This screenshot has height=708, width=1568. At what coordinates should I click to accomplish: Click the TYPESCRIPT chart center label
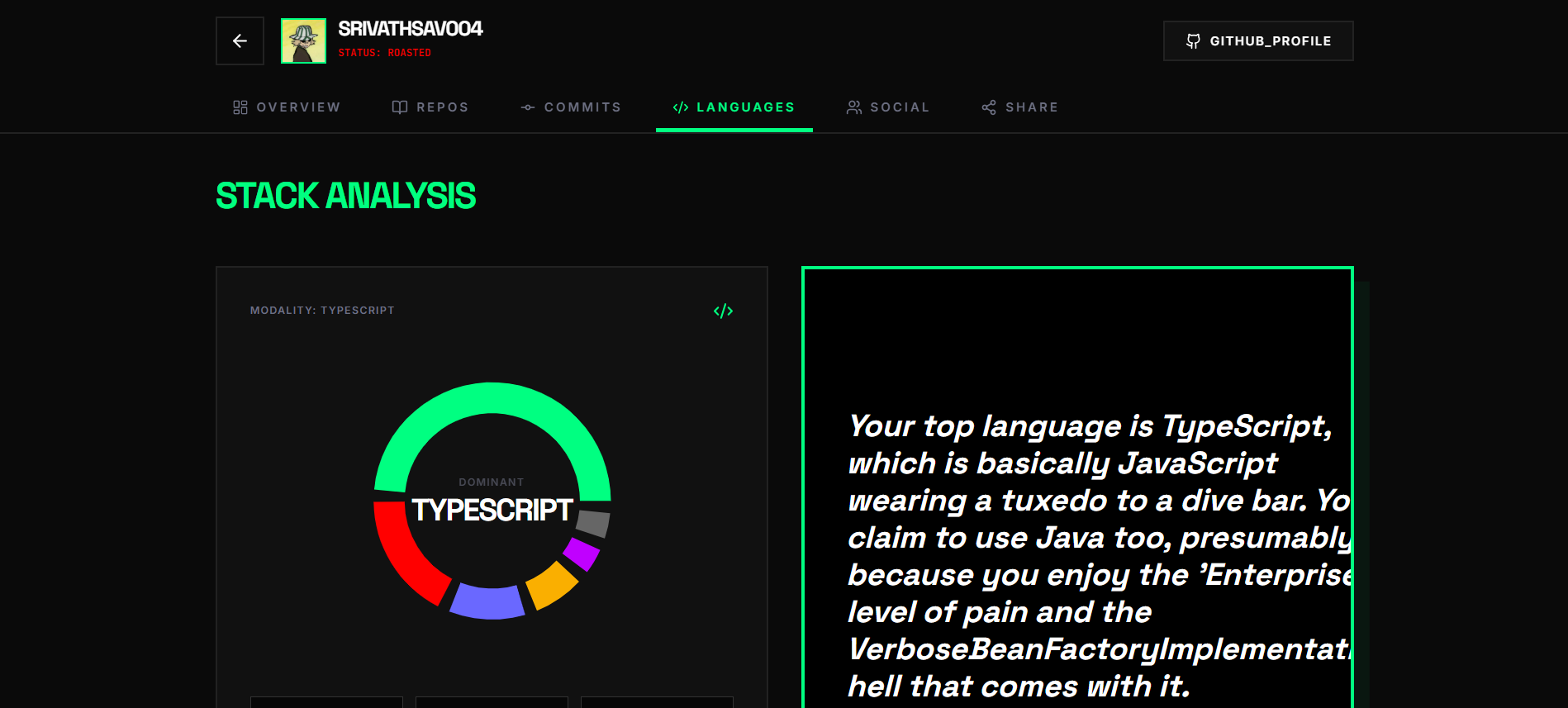point(492,510)
